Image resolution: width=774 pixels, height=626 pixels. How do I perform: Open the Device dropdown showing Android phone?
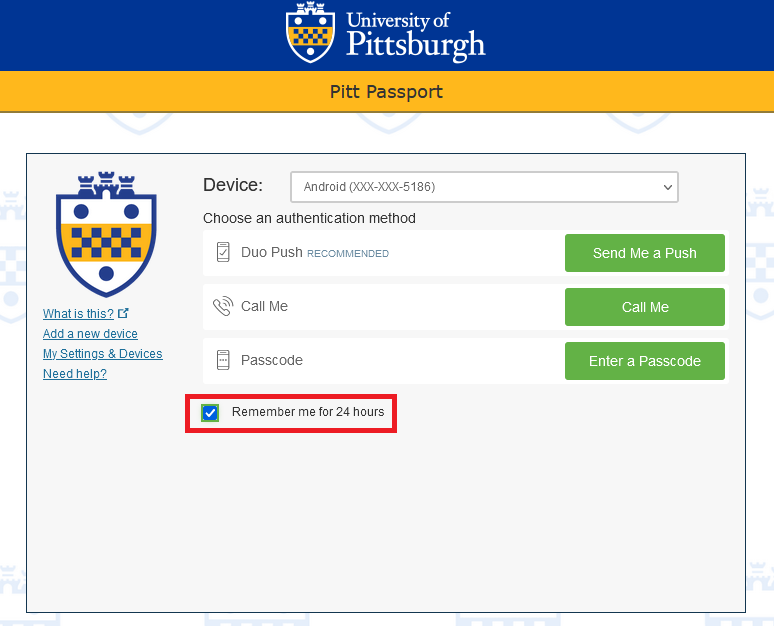(484, 187)
